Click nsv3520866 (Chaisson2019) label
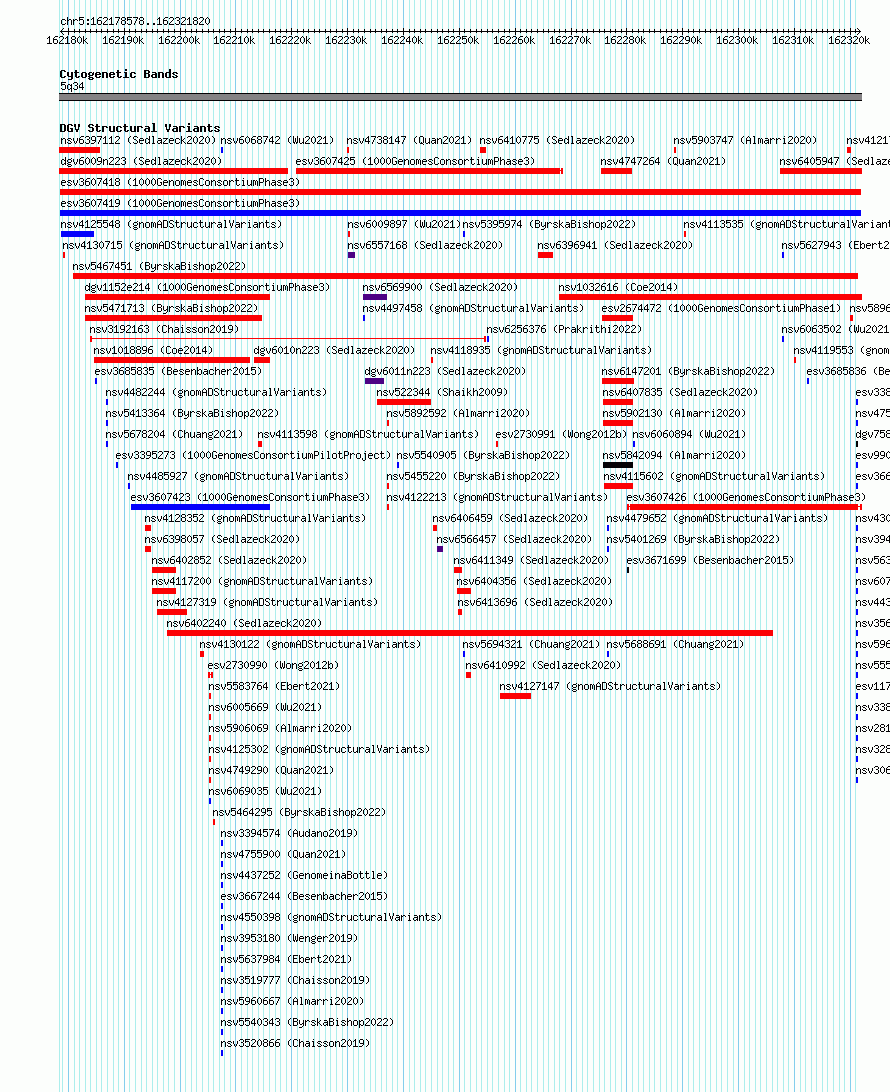 (x=295, y=1043)
